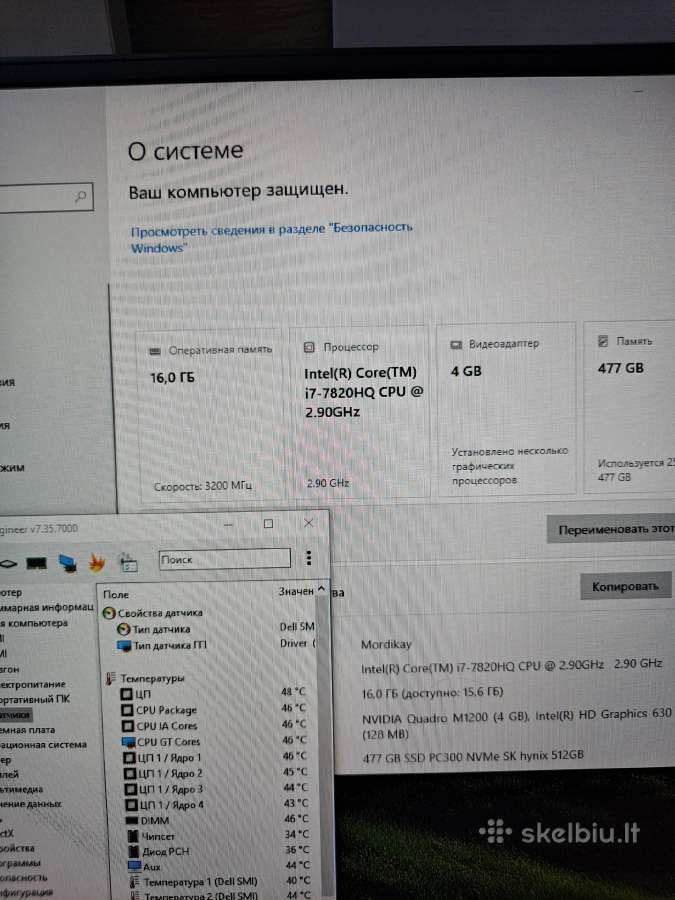Image resolution: width=675 pixels, height=900 pixels.
Task: Select the ЦП 1 / Ядро 3 row
Action: [214, 789]
